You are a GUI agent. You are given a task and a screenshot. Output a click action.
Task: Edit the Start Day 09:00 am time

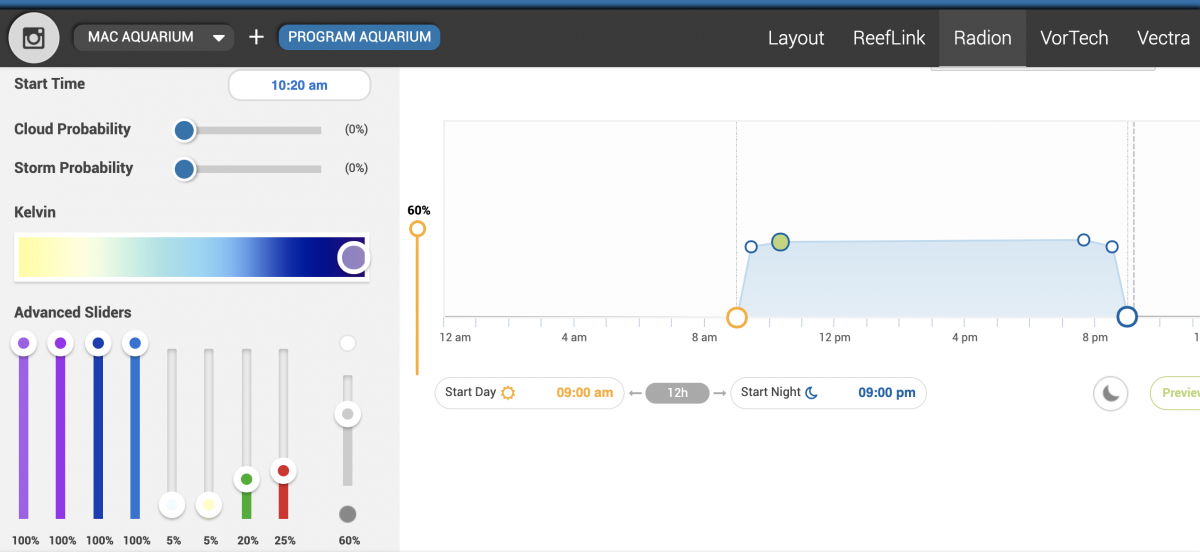coord(585,393)
